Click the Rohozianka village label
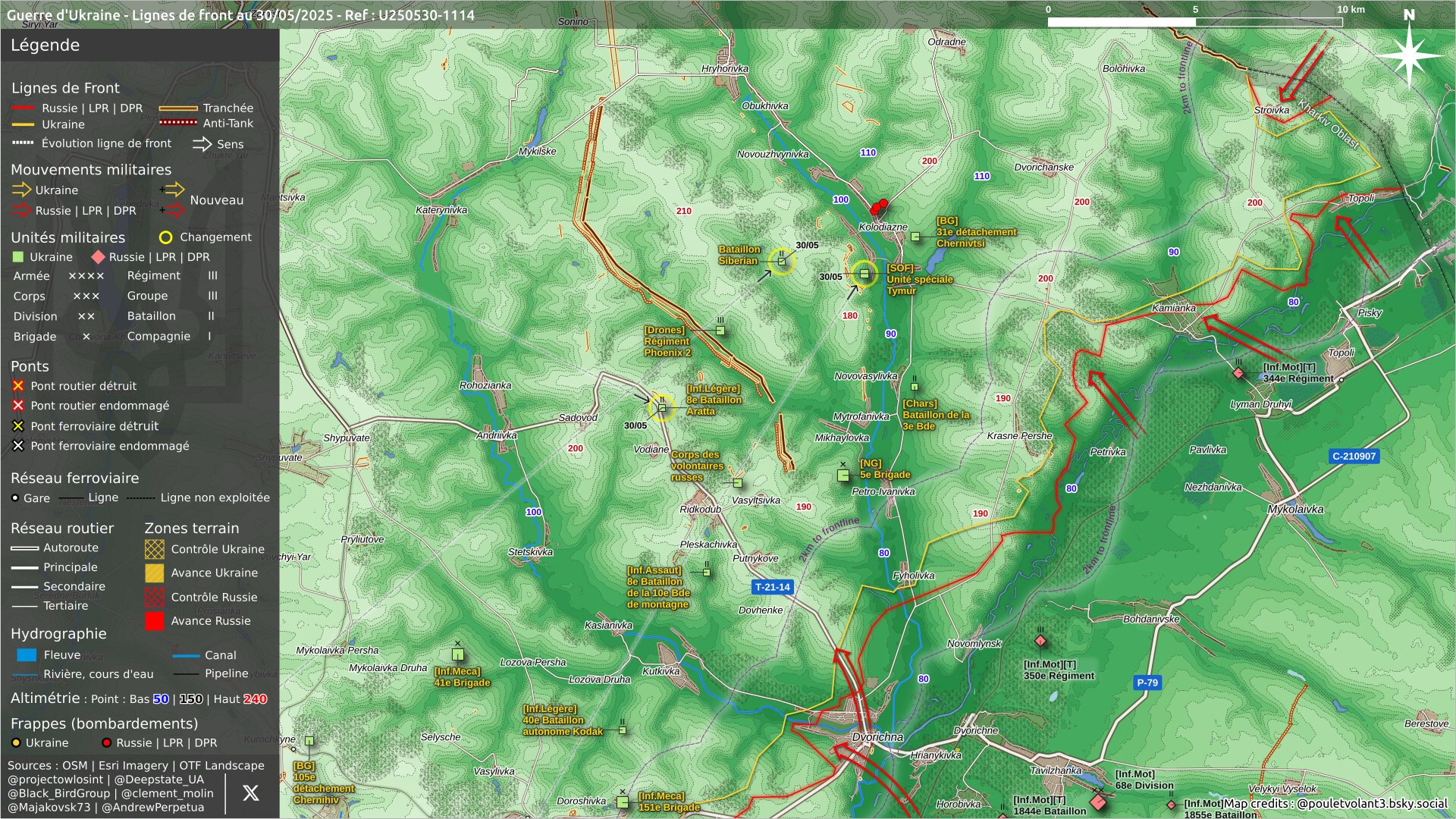 [x=485, y=385]
